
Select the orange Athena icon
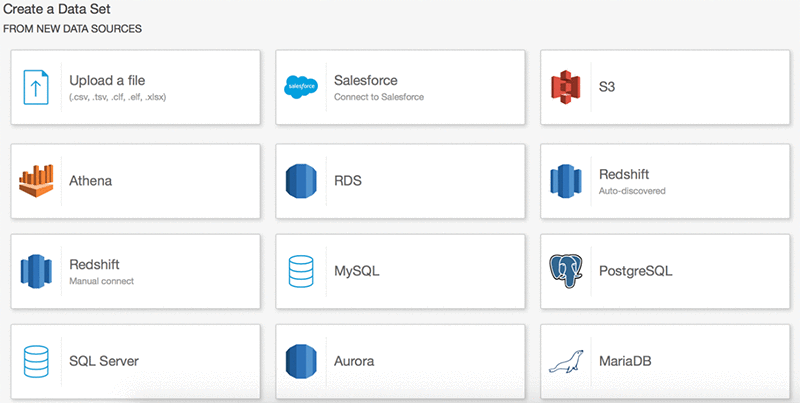[x=36, y=181]
